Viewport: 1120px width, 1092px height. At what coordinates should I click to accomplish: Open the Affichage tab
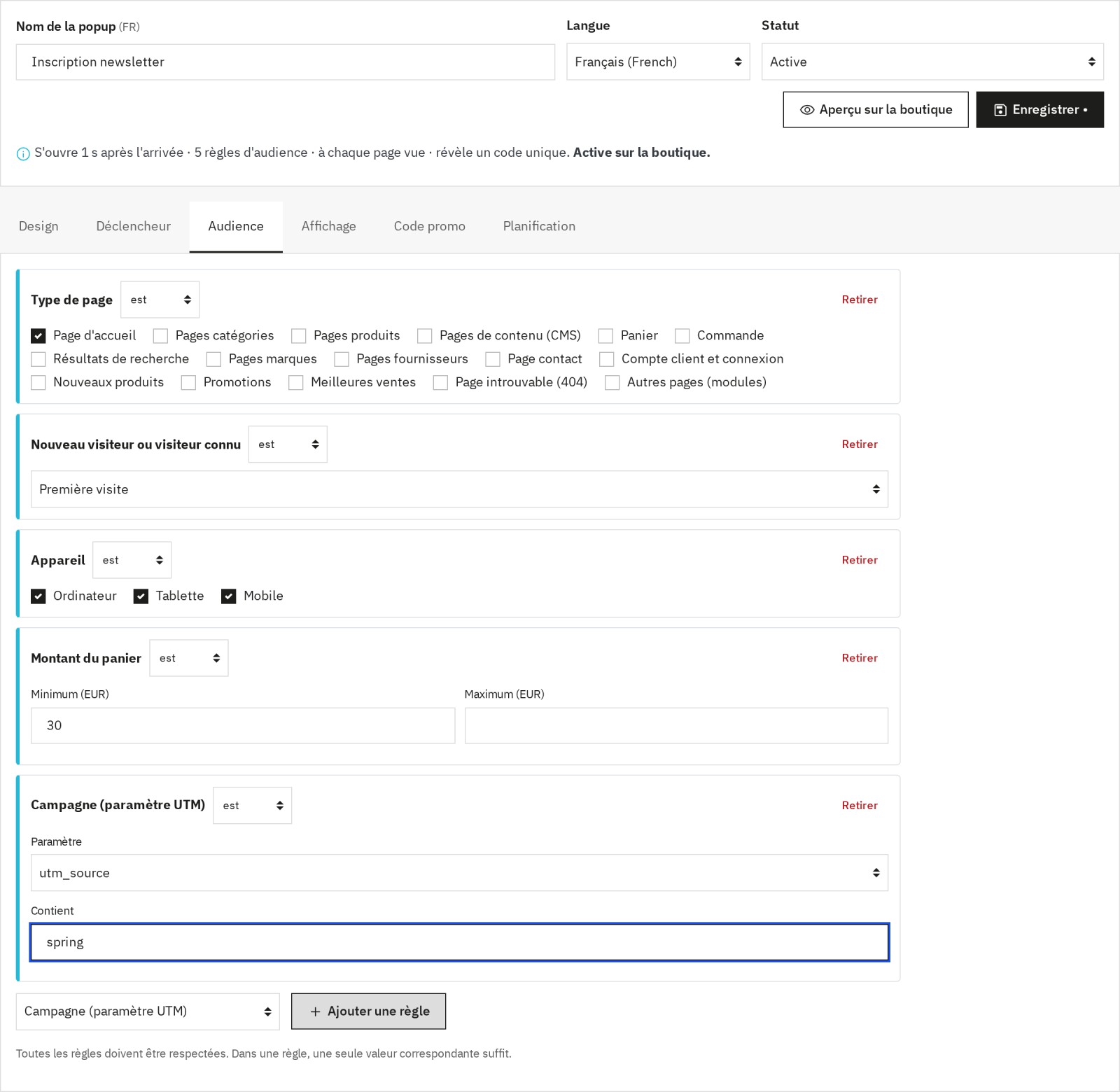click(x=329, y=226)
